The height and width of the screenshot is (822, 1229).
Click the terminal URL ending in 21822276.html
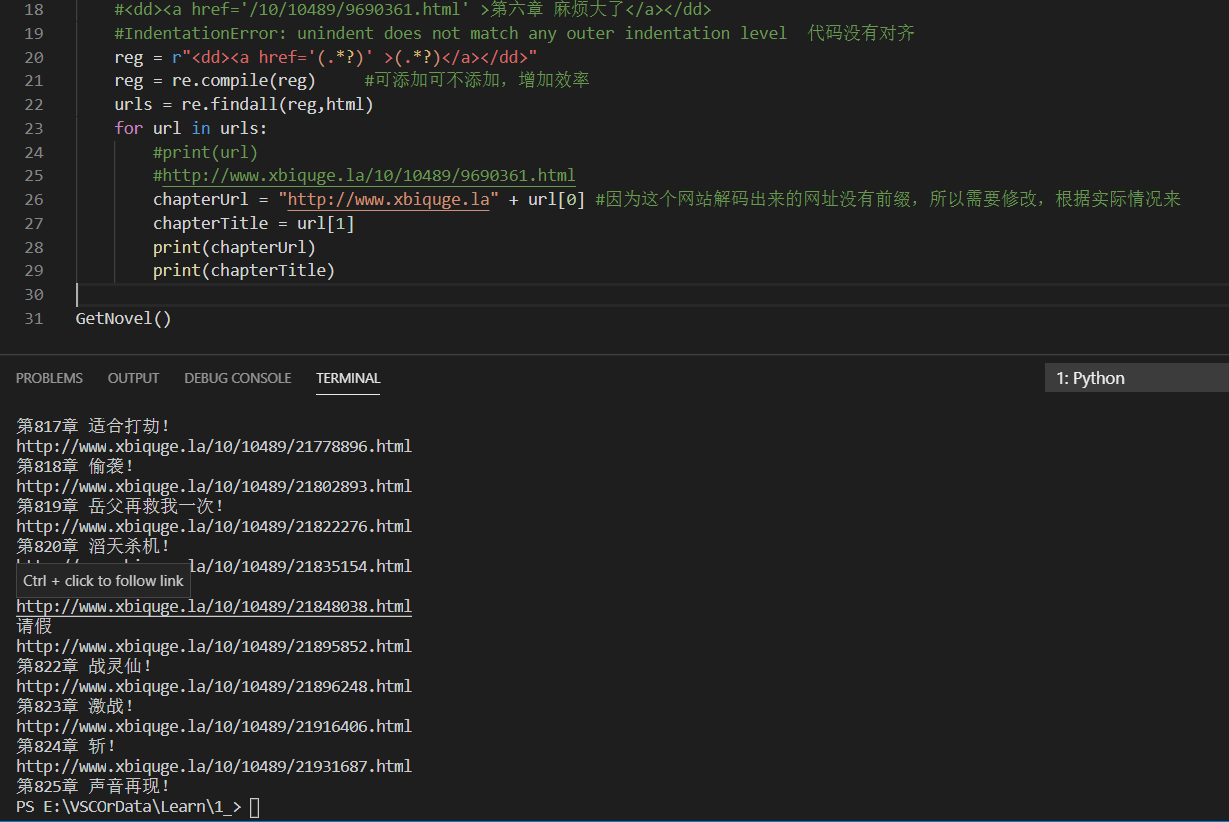(x=214, y=526)
